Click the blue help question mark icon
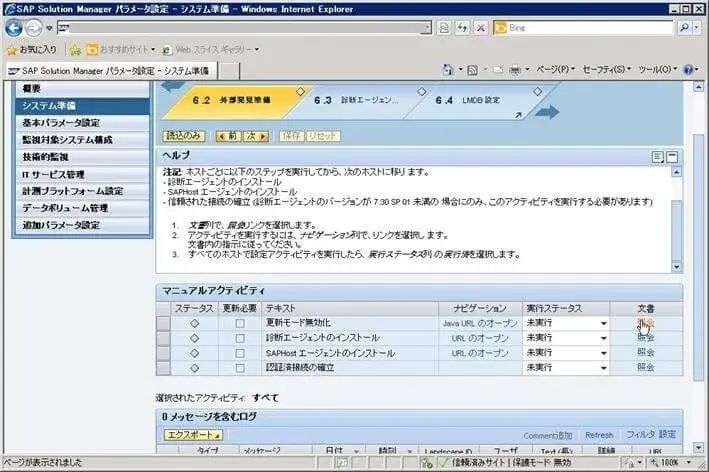Image resolution: width=709 pixels, height=472 pixels. coord(688,70)
